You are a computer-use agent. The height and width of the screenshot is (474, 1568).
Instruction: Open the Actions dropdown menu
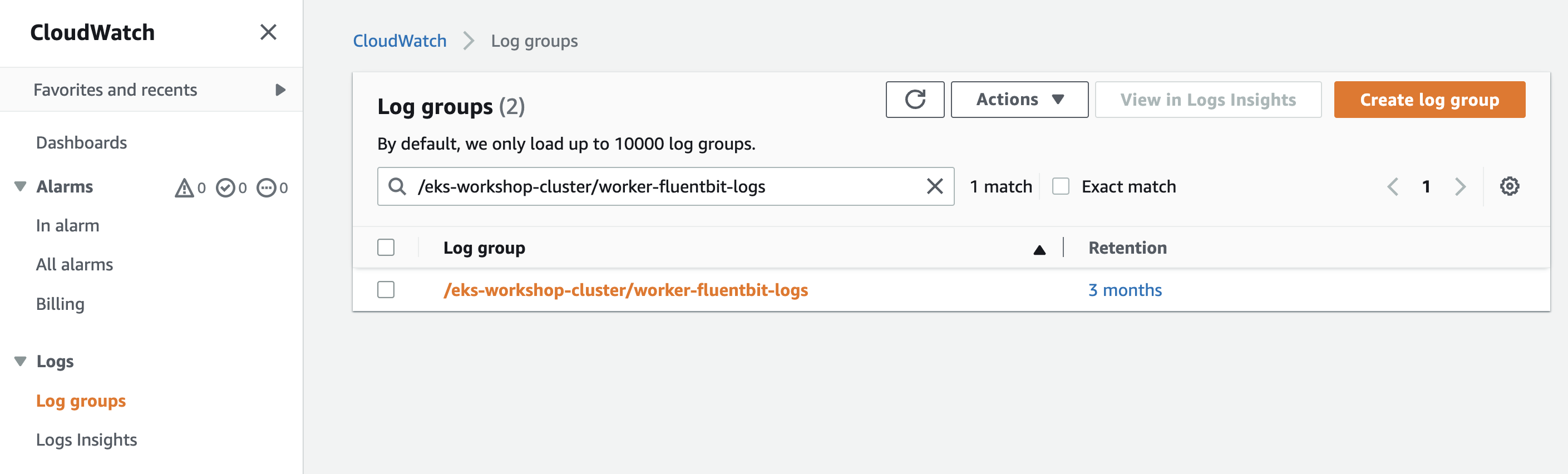(1019, 99)
